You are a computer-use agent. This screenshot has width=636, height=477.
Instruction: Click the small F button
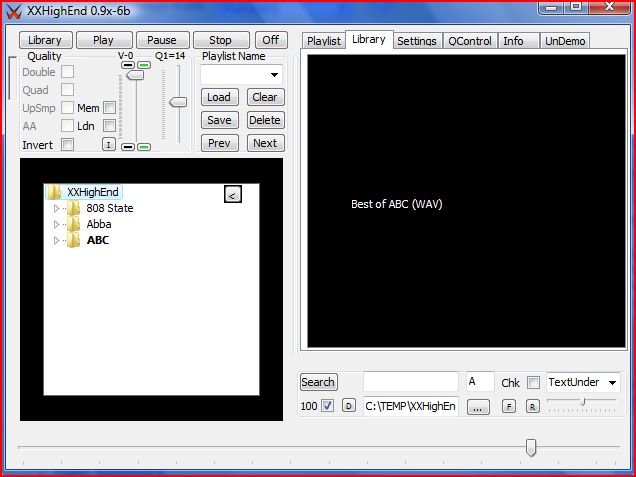coord(509,406)
